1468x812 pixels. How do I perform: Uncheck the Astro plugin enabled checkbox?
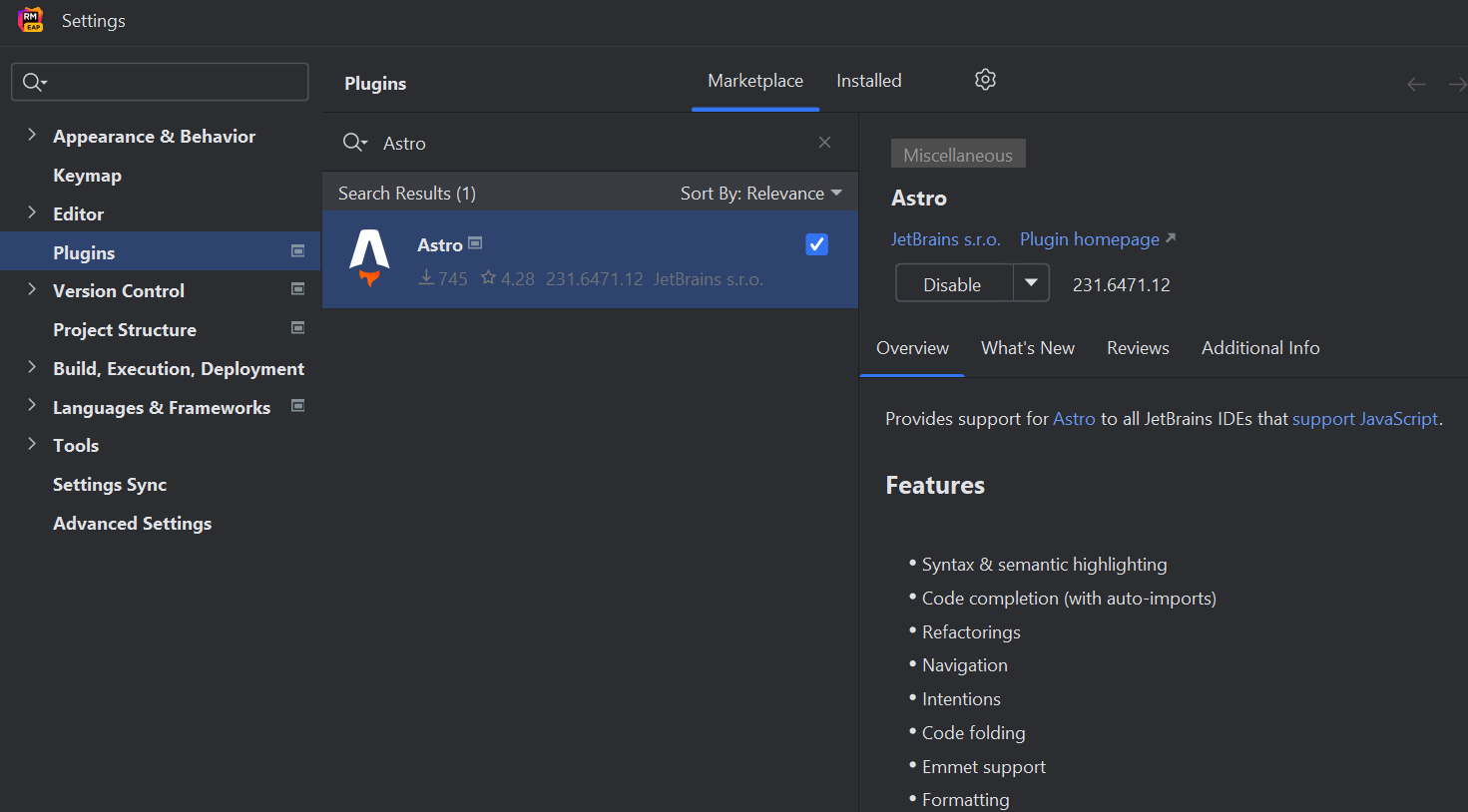816,244
